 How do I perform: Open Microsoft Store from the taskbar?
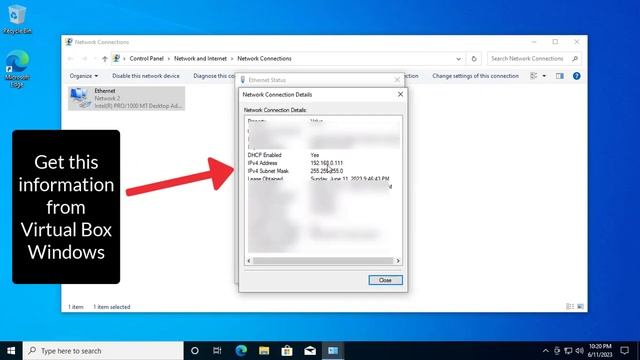click(287, 351)
